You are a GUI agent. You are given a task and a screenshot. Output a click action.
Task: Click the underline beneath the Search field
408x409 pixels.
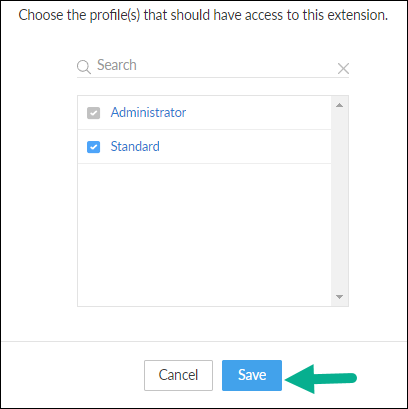213,77
